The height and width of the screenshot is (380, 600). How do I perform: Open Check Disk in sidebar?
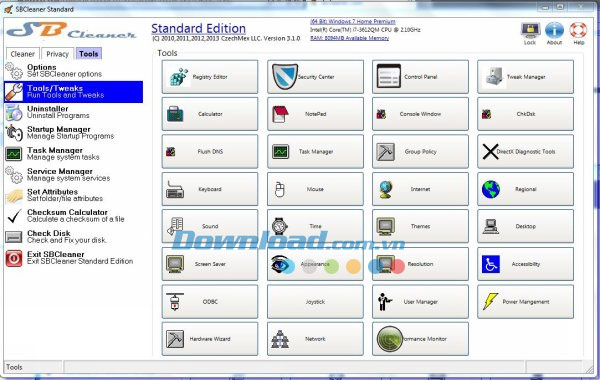73,237
